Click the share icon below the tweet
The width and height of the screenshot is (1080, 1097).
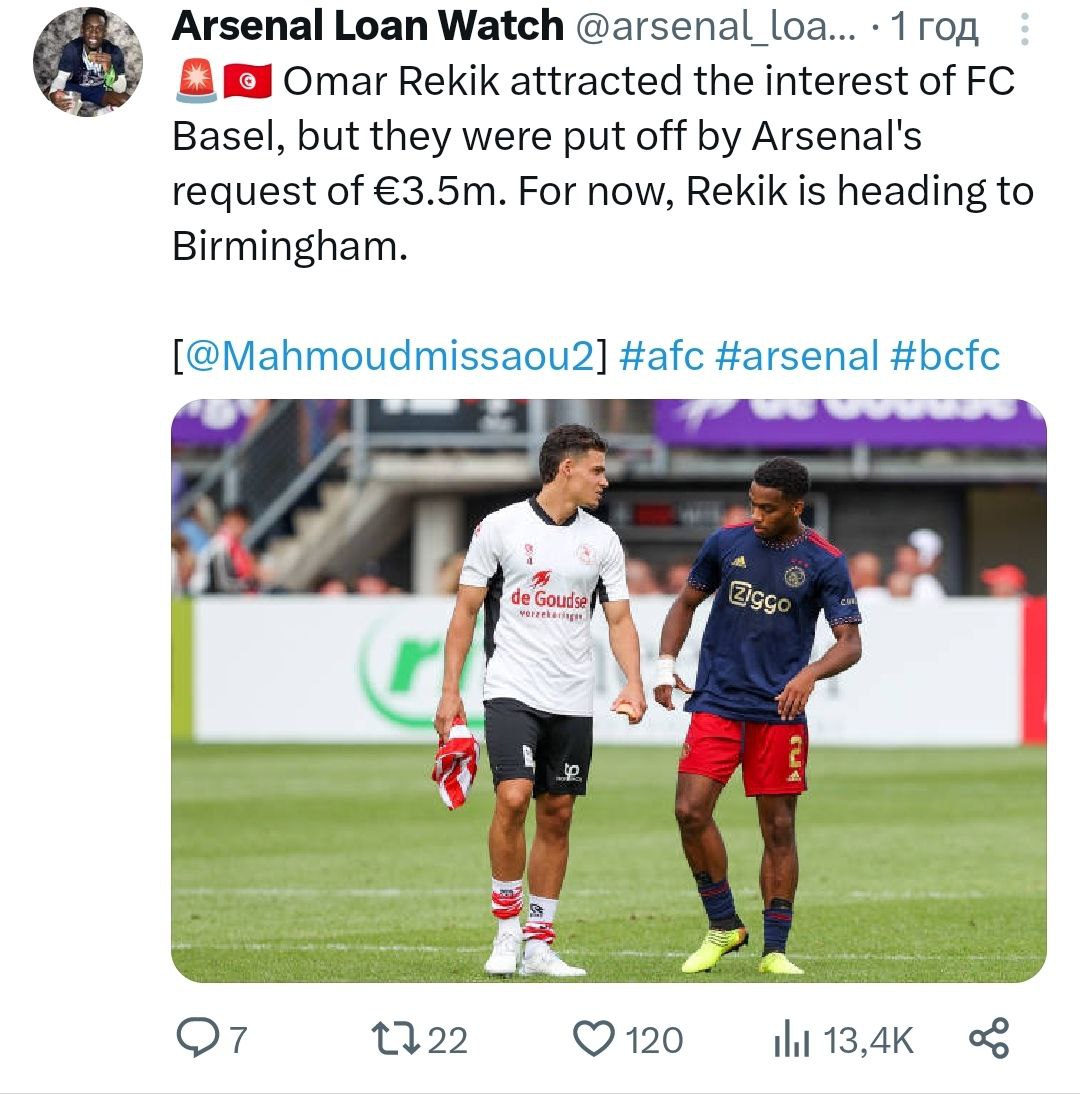989,1040
